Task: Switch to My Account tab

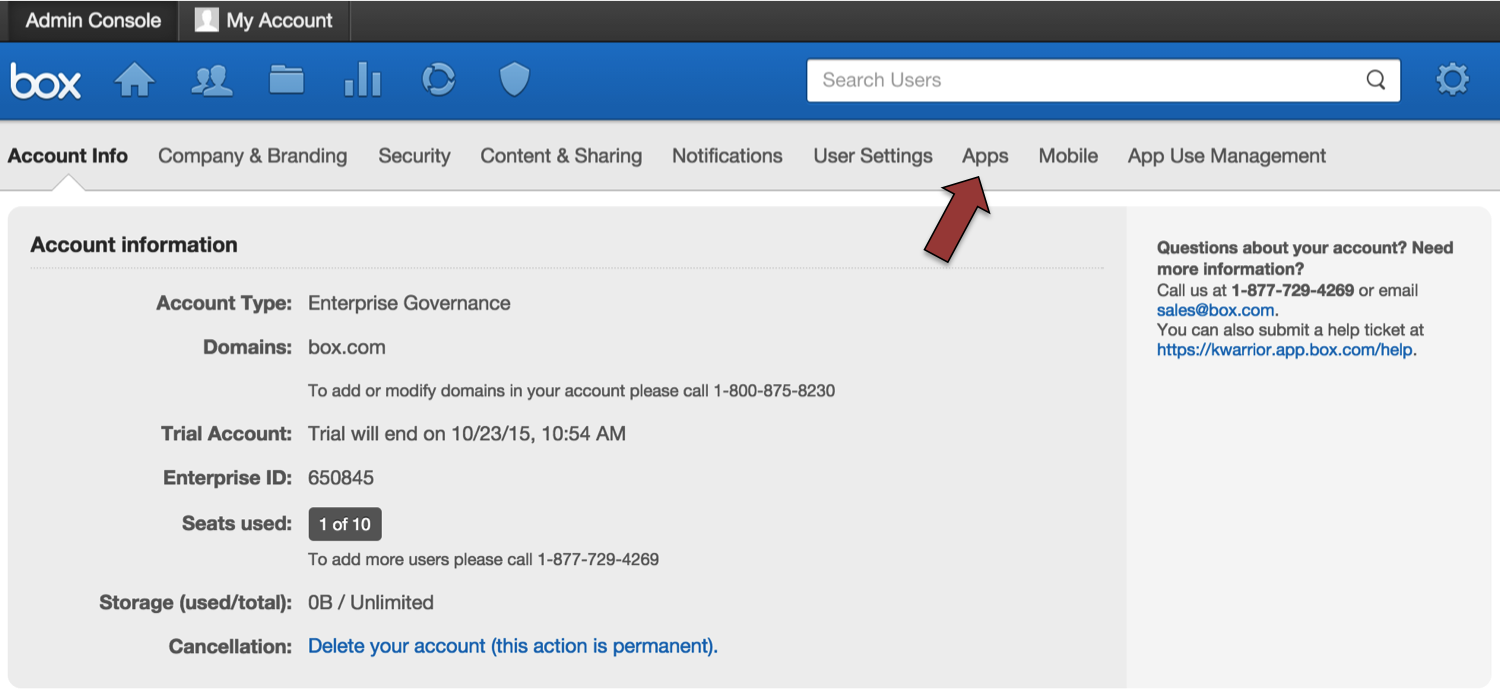Action: pos(265,21)
